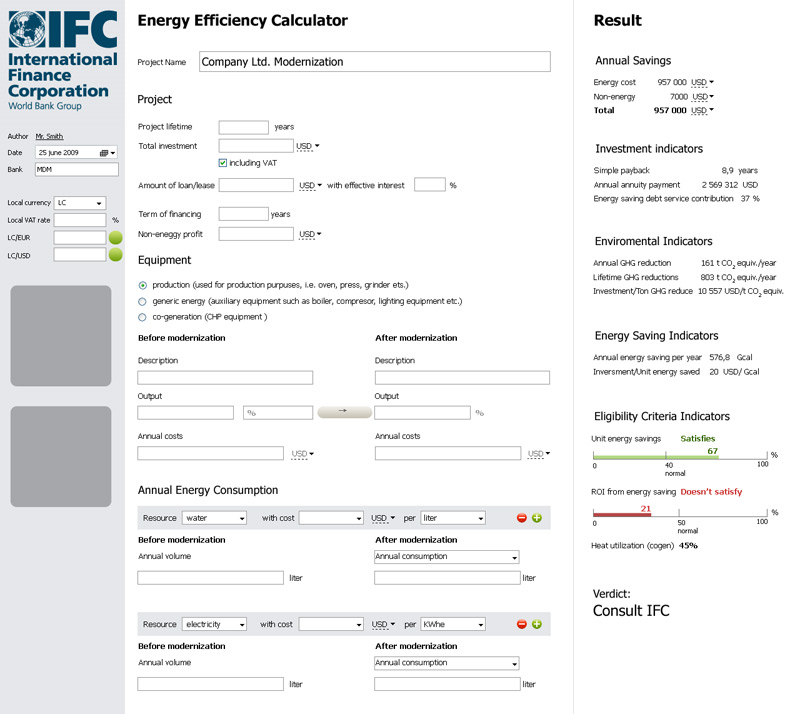Open the KWhe unit dropdown
The image size is (800, 714).
pyautogui.click(x=453, y=624)
